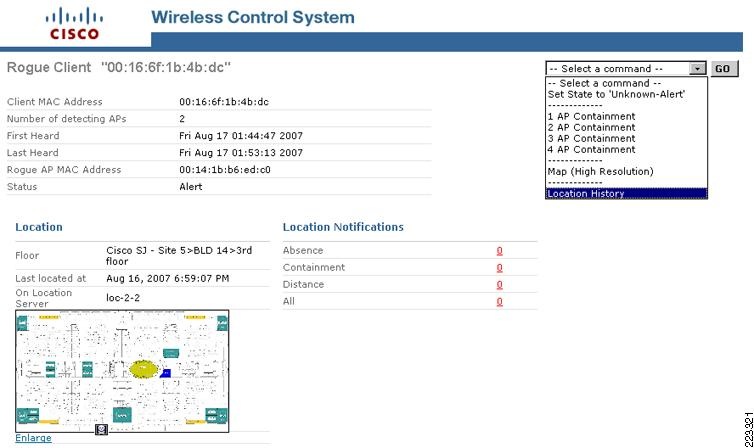The width and height of the screenshot is (754, 448).
Task: Click the Wireless Control System title
Action: [253, 17]
